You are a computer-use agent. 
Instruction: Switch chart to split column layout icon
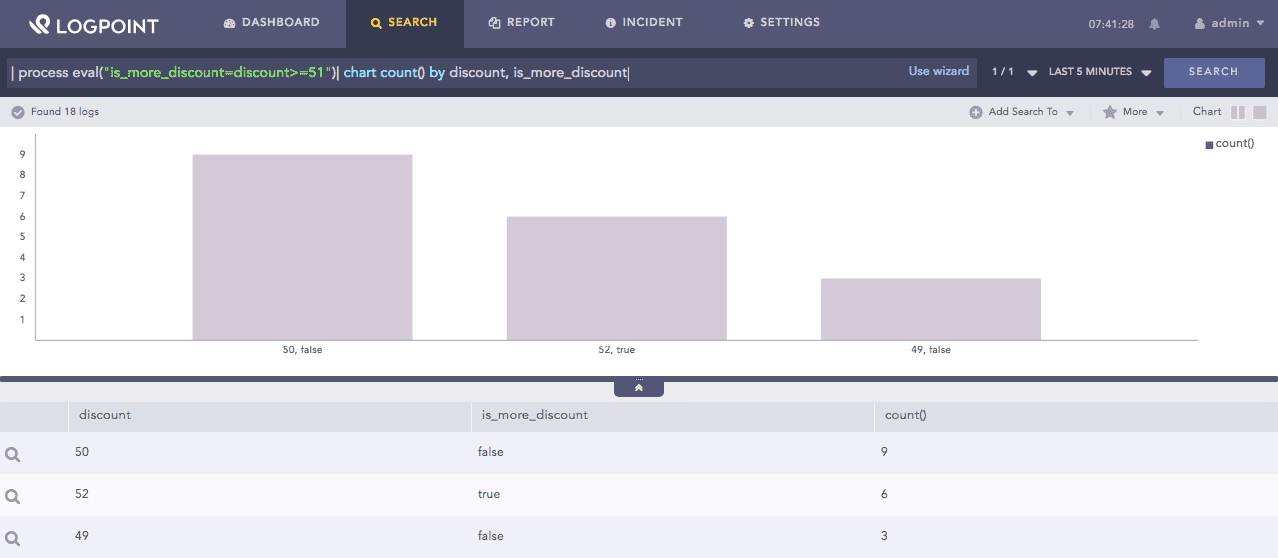click(x=1238, y=113)
